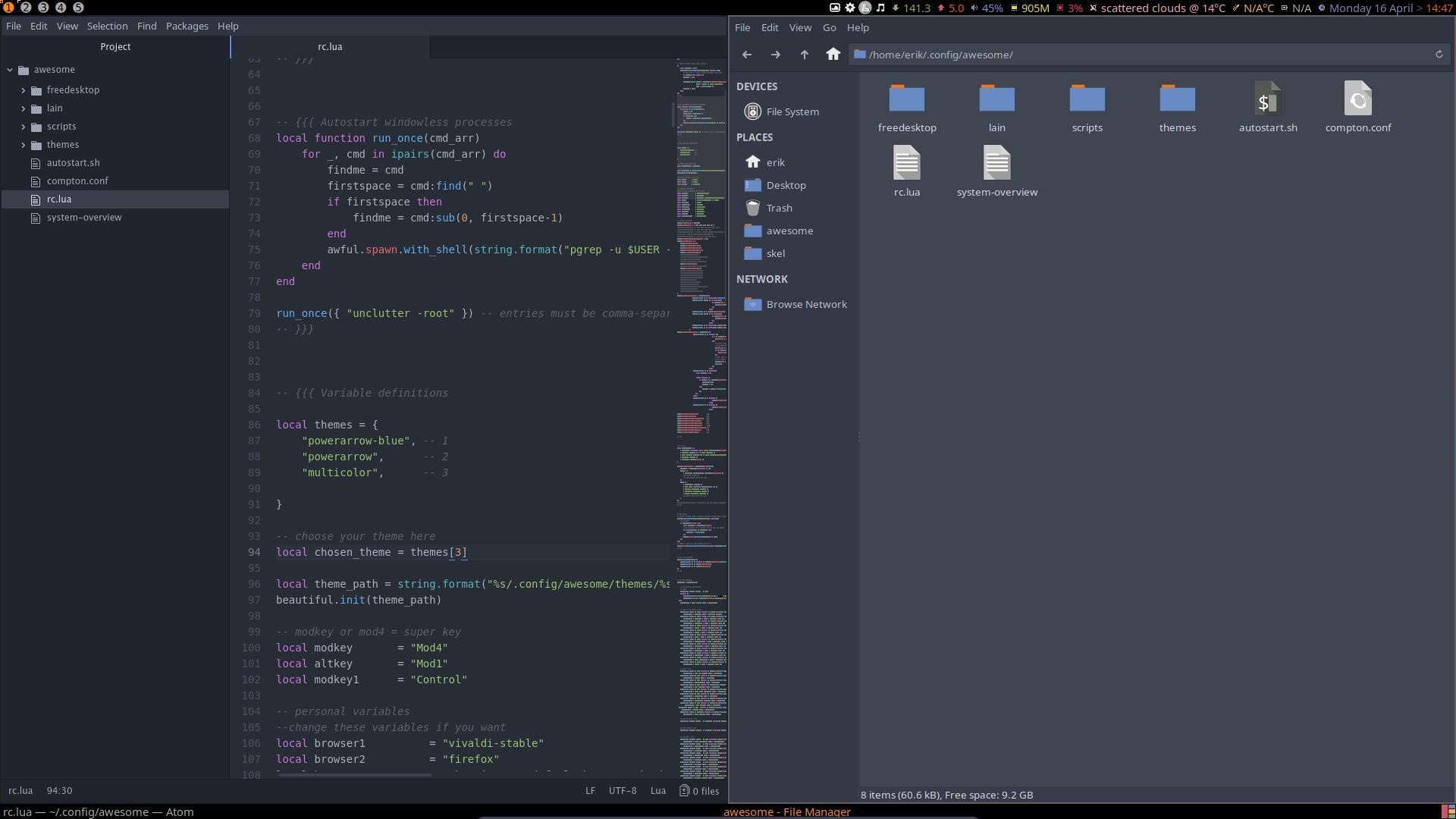
Task: Open Atom Edit menu
Action: 39,26
